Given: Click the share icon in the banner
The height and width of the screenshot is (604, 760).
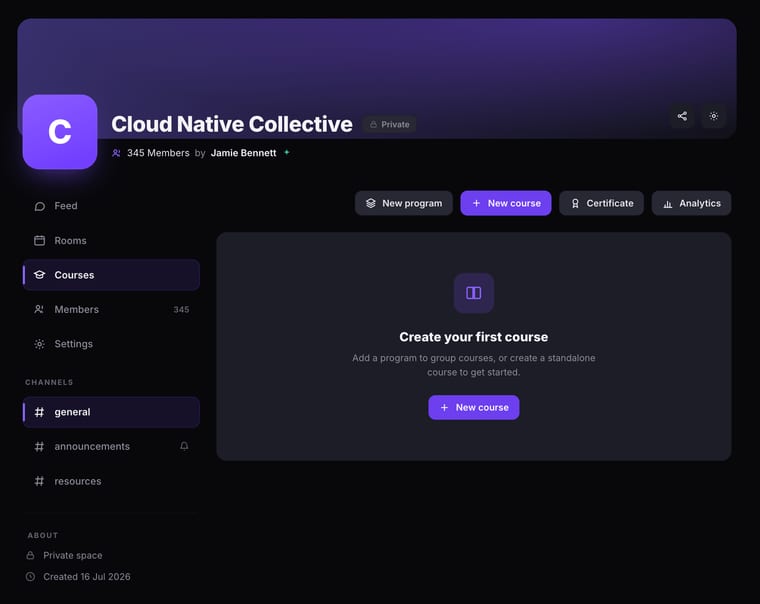Looking at the screenshot, I should pos(682,116).
